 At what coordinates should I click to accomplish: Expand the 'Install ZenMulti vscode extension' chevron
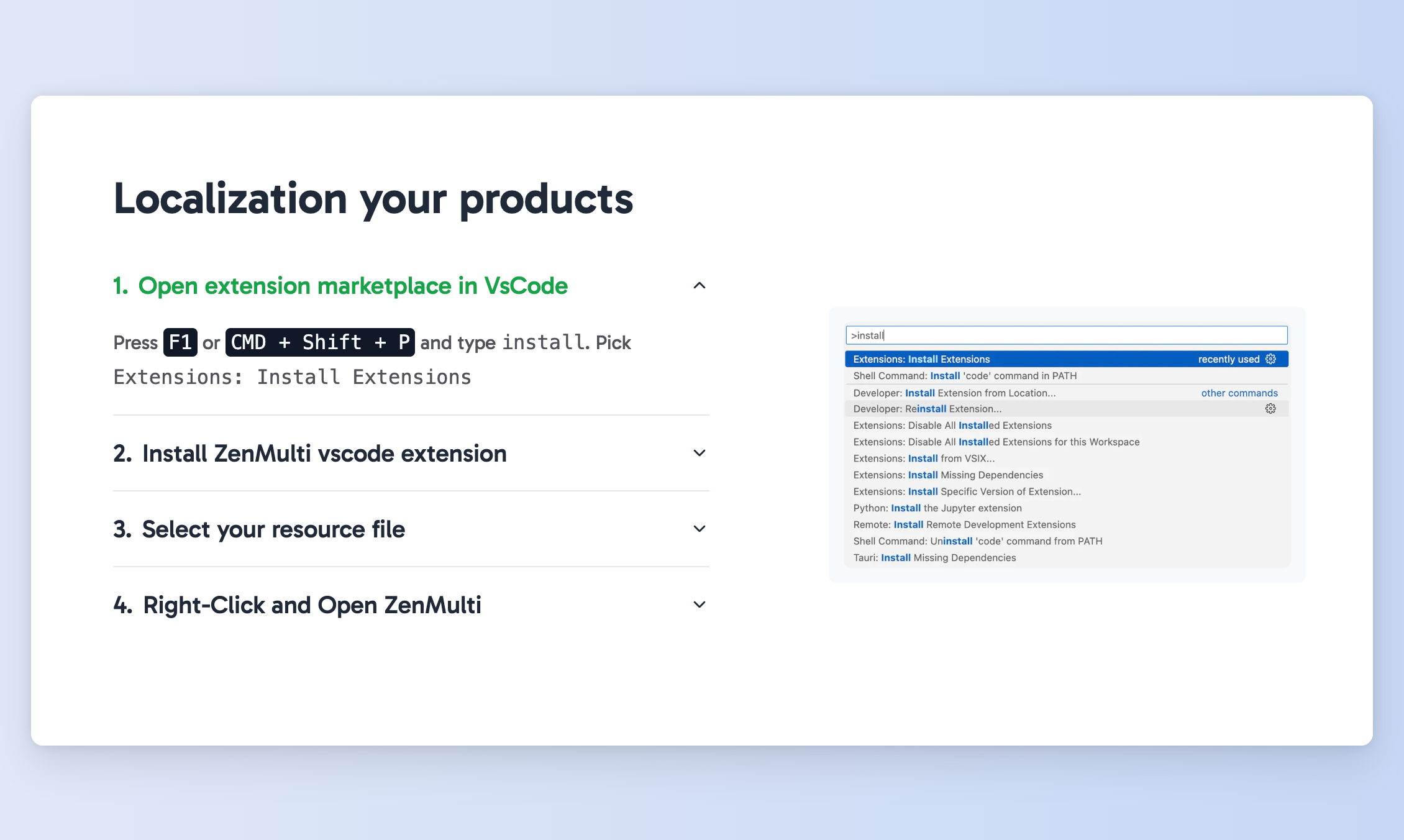[699, 454]
